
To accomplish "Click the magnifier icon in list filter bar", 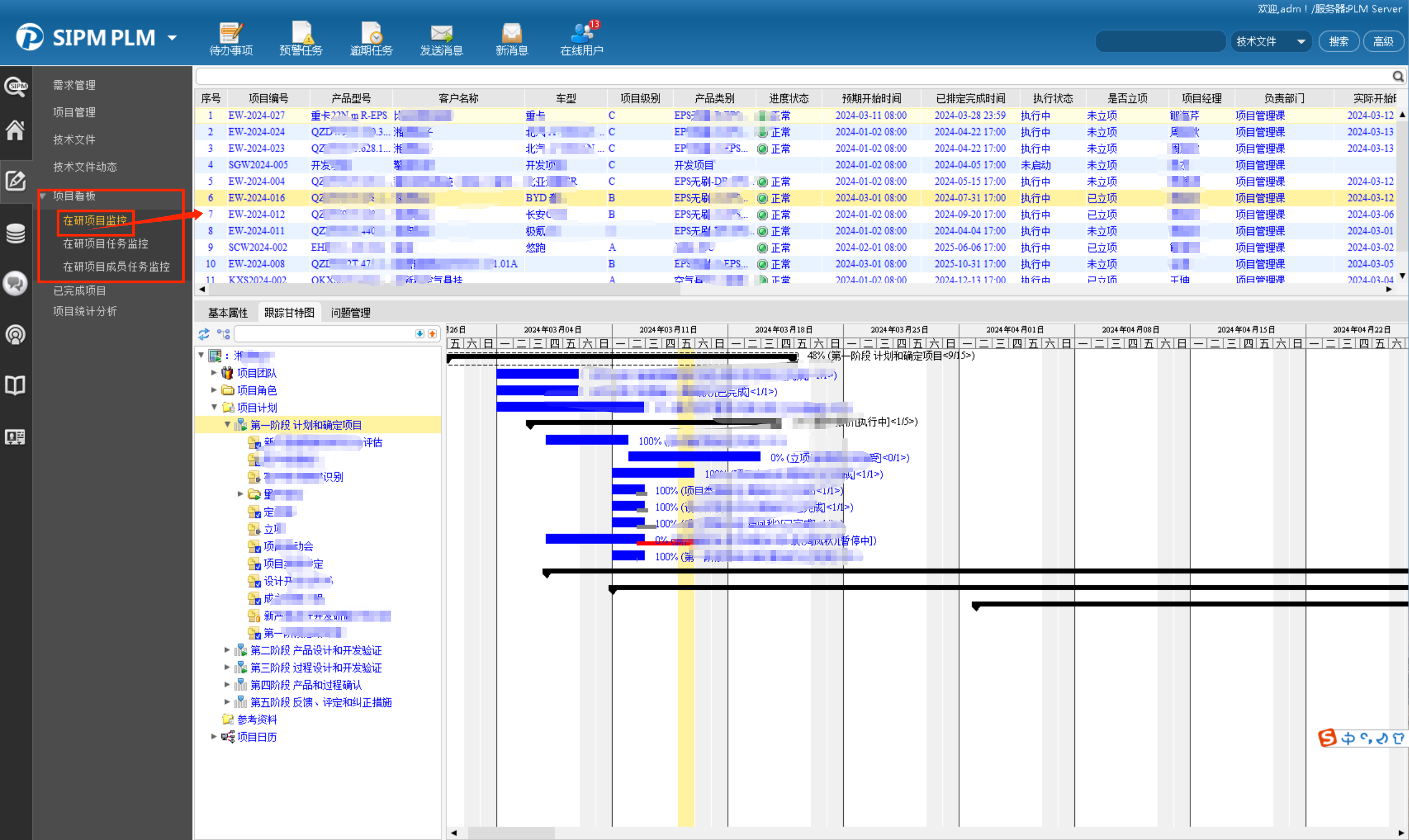I will 1397,76.
